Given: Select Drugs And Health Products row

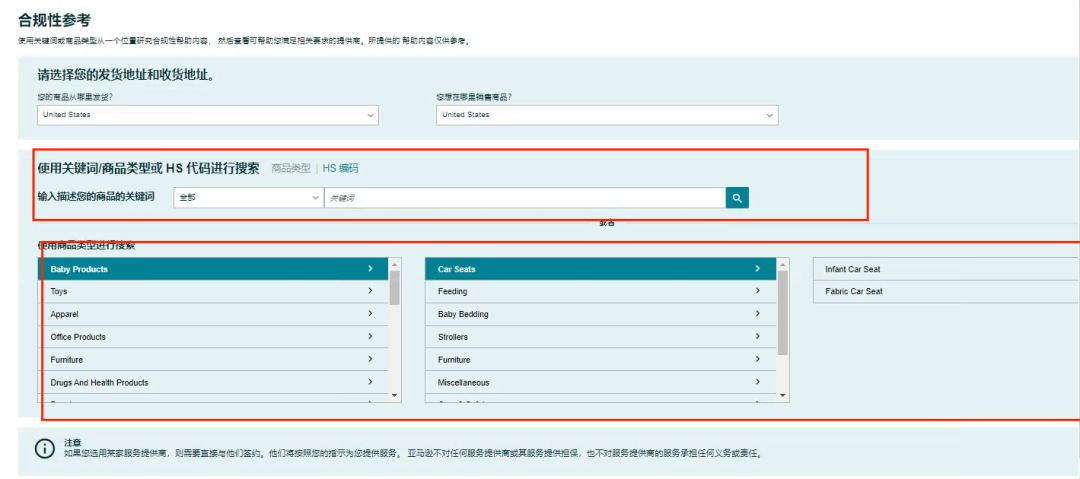Looking at the screenshot, I should click(x=213, y=383).
